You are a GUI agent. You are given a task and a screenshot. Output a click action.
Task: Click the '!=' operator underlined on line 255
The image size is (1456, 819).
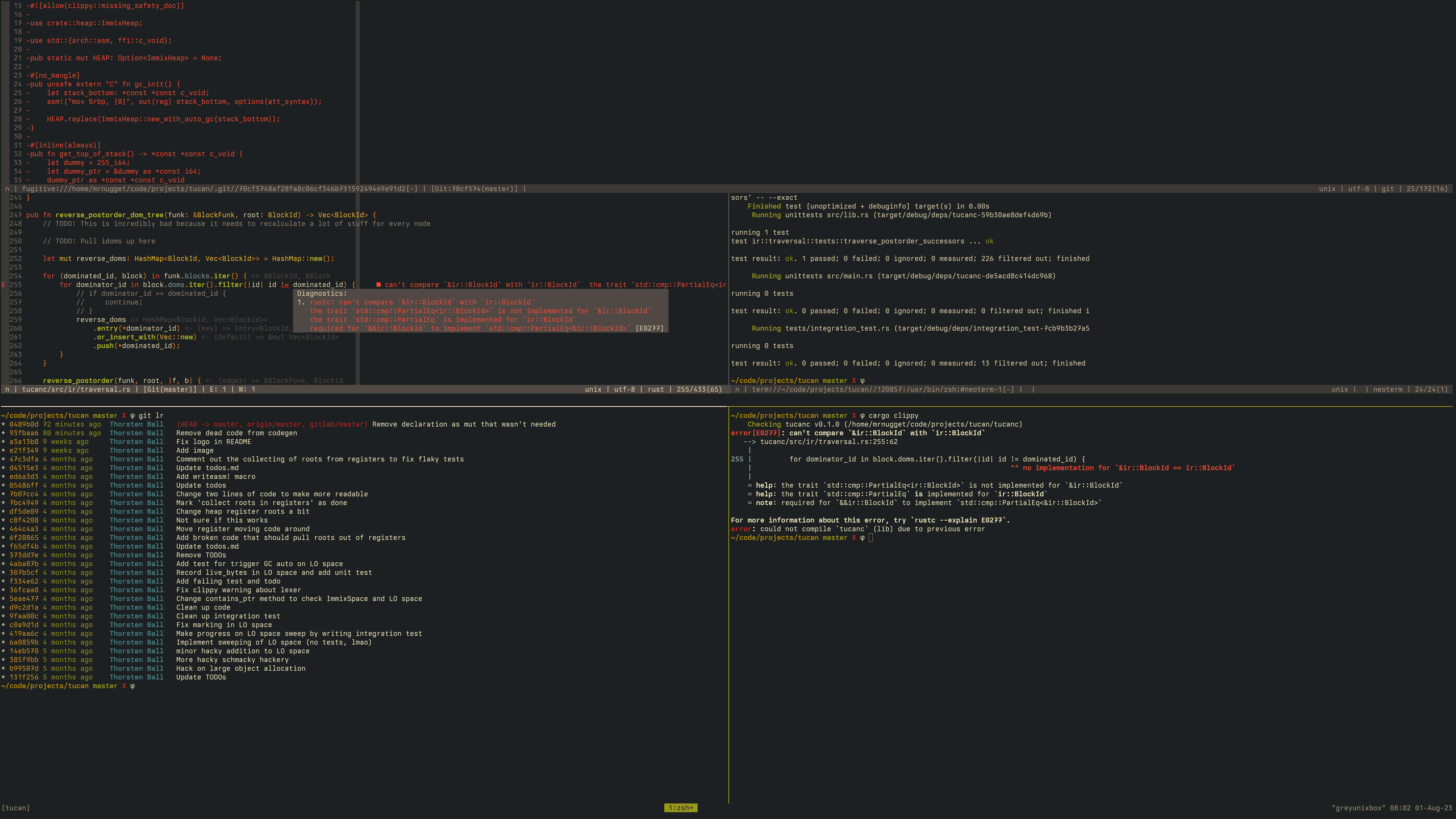tap(285, 285)
